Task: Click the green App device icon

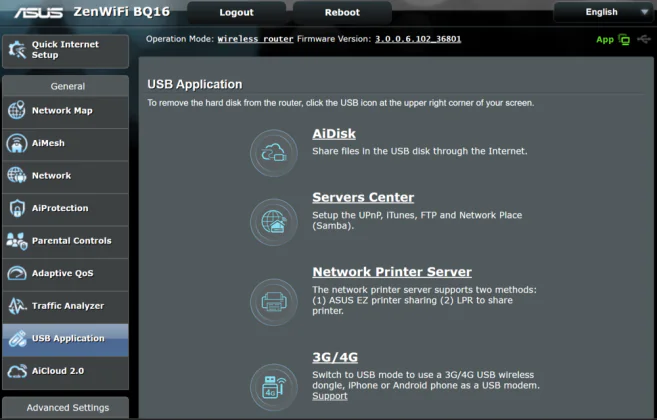Action: [624, 39]
